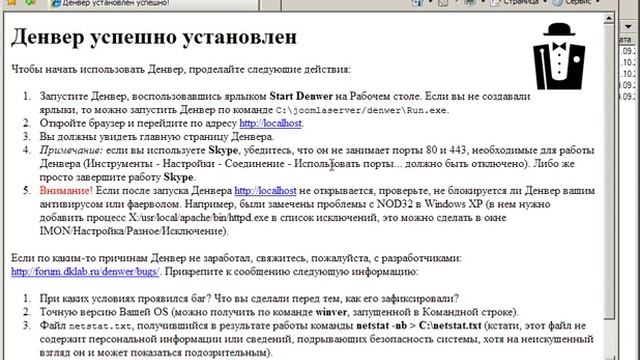Click the page scrollbar up arrow
The image size is (640, 360).
609,18
